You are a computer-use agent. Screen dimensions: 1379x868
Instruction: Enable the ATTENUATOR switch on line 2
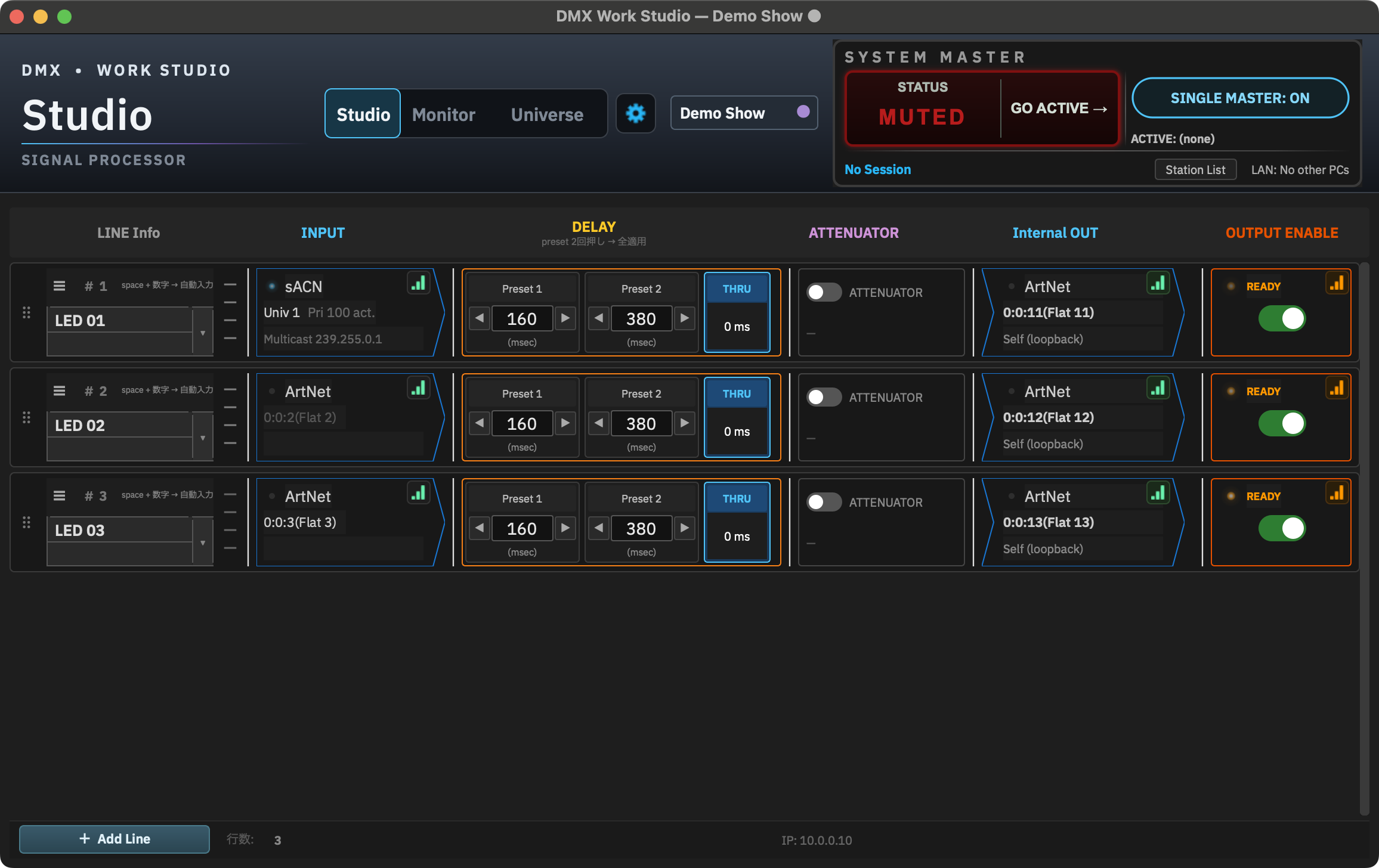click(x=824, y=397)
